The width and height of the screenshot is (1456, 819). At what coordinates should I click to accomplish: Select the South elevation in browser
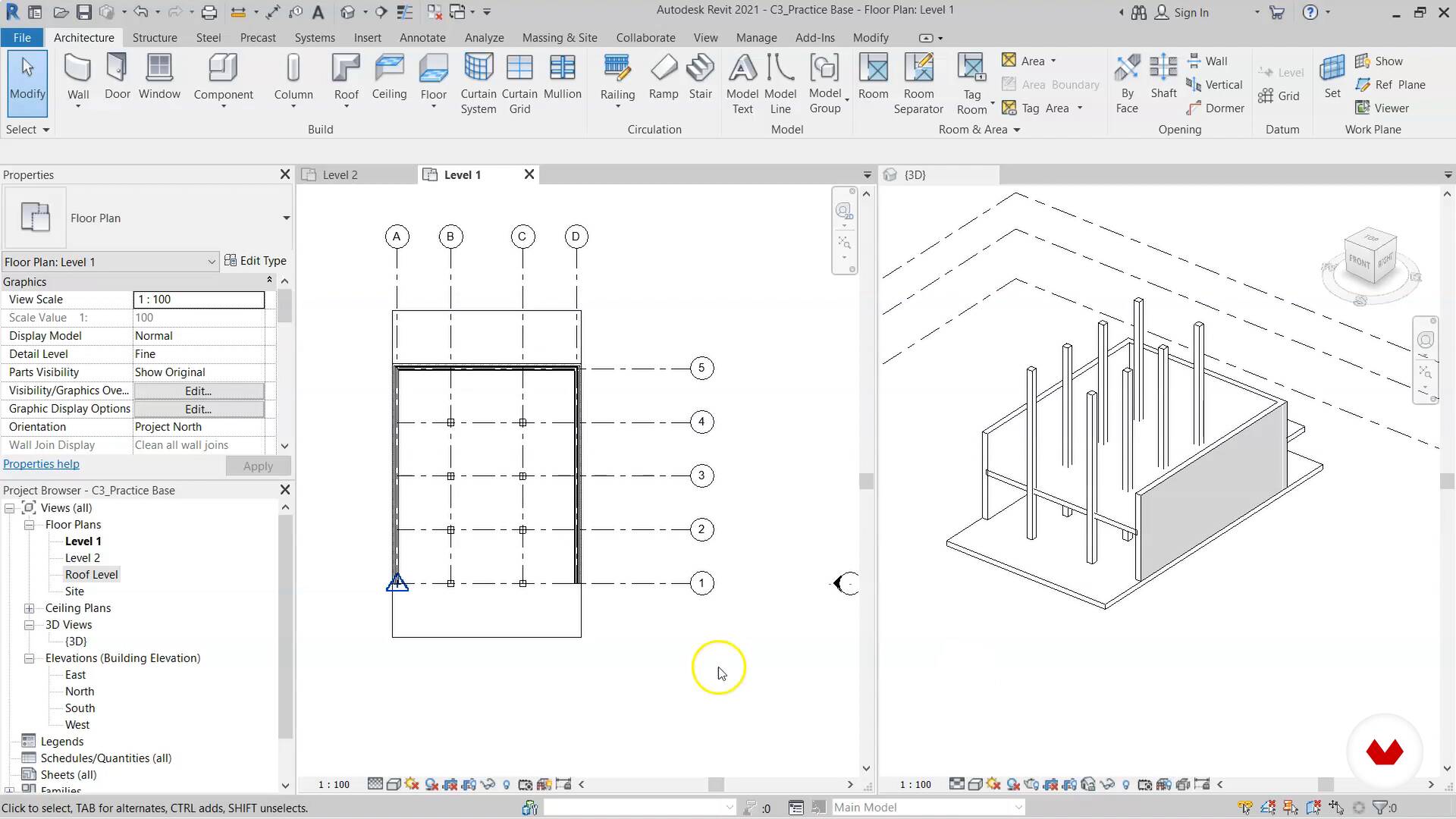(x=80, y=708)
